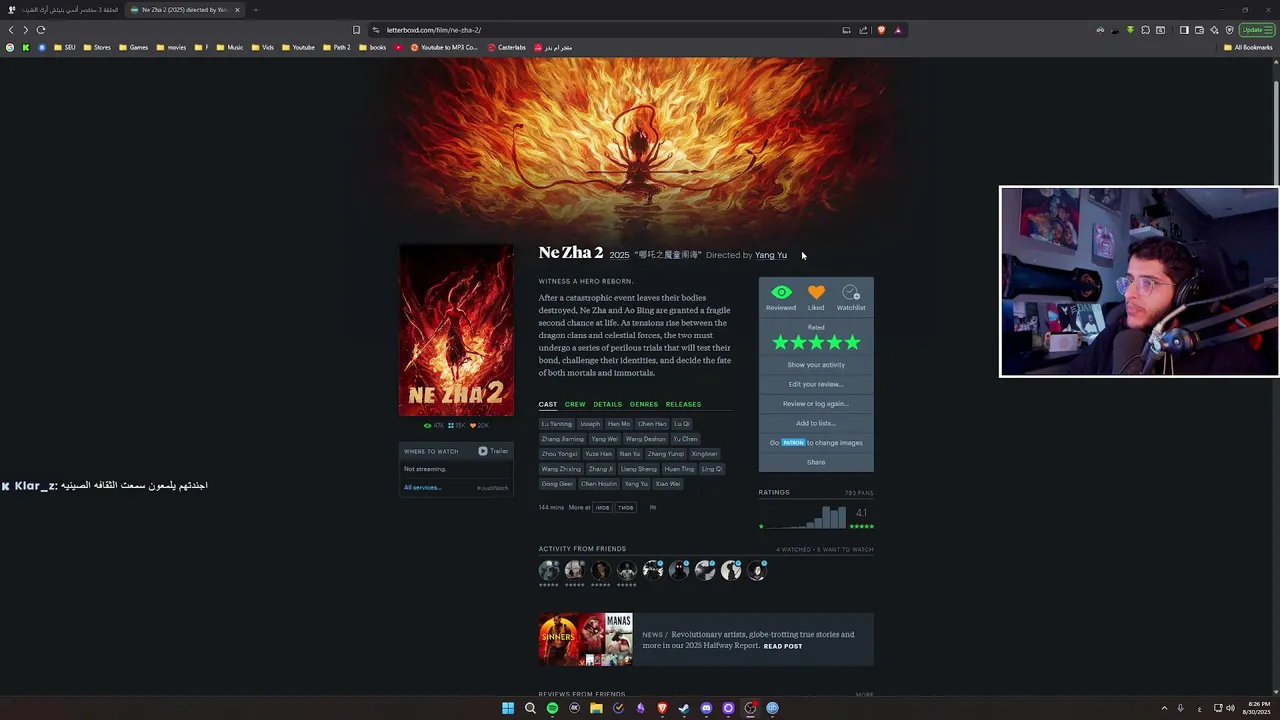The width and height of the screenshot is (1280, 720).
Task: Open All services link
Action: pos(422,488)
